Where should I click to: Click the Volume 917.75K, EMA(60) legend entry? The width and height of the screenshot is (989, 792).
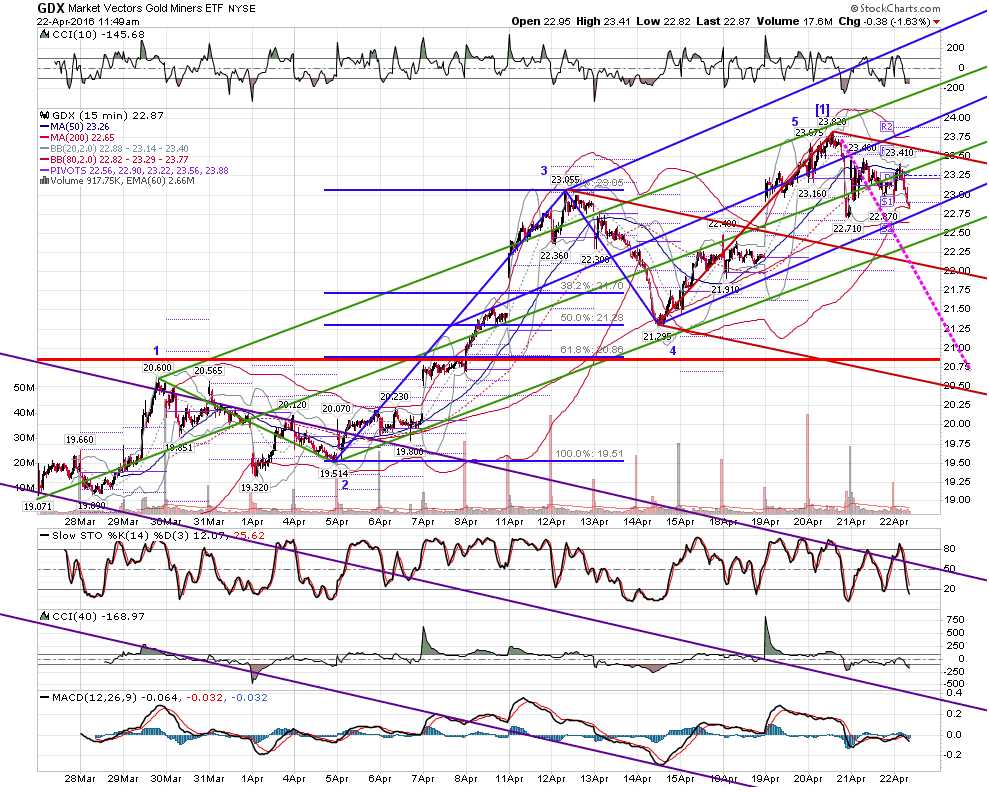point(117,180)
